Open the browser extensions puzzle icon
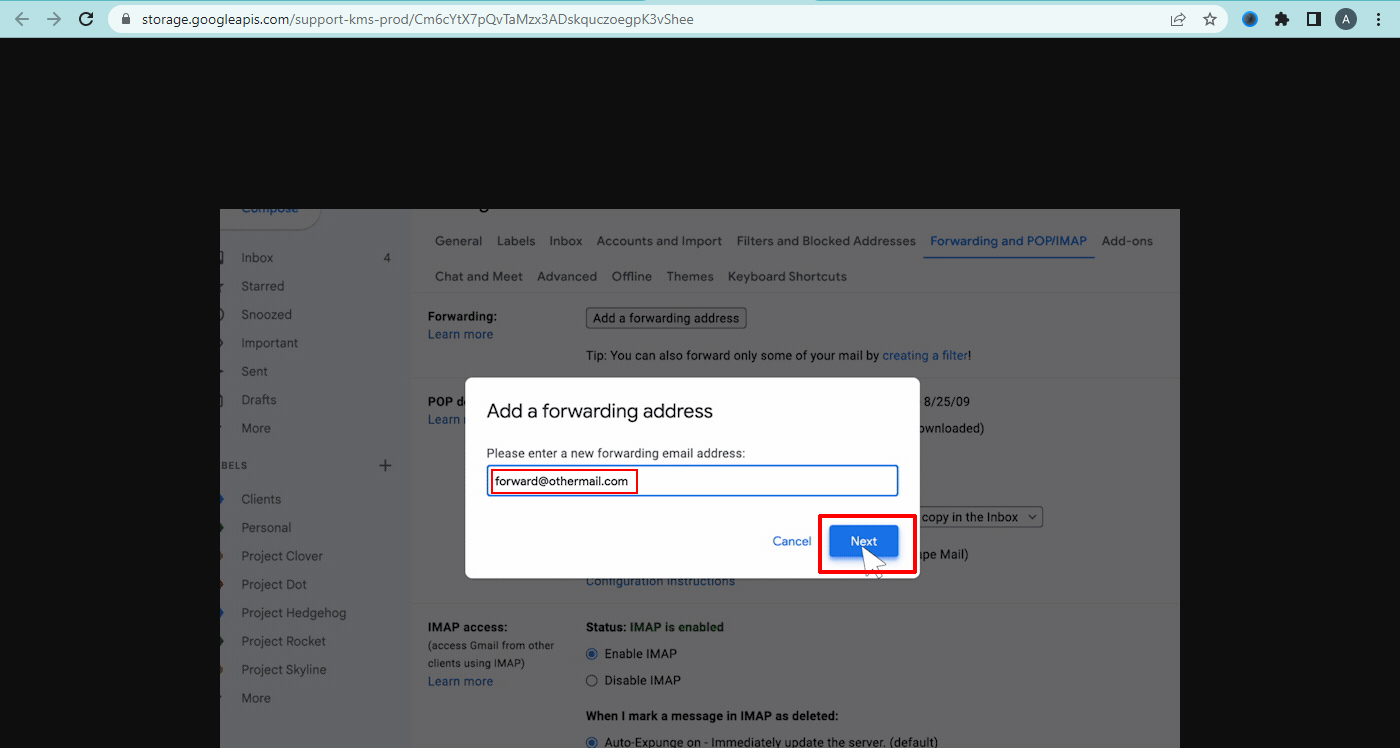This screenshot has height=748, width=1400. (1281, 18)
